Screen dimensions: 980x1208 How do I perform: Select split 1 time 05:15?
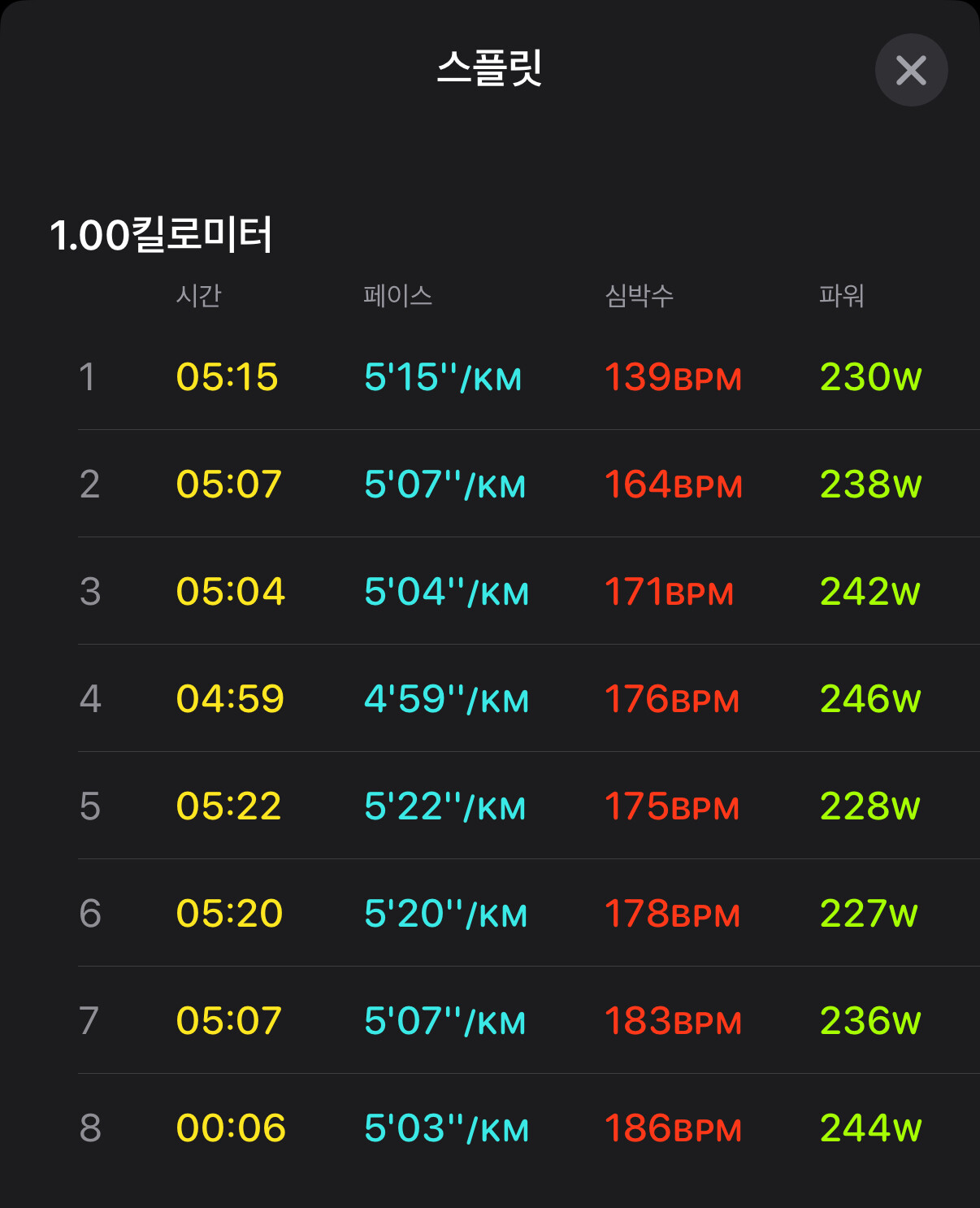[228, 377]
